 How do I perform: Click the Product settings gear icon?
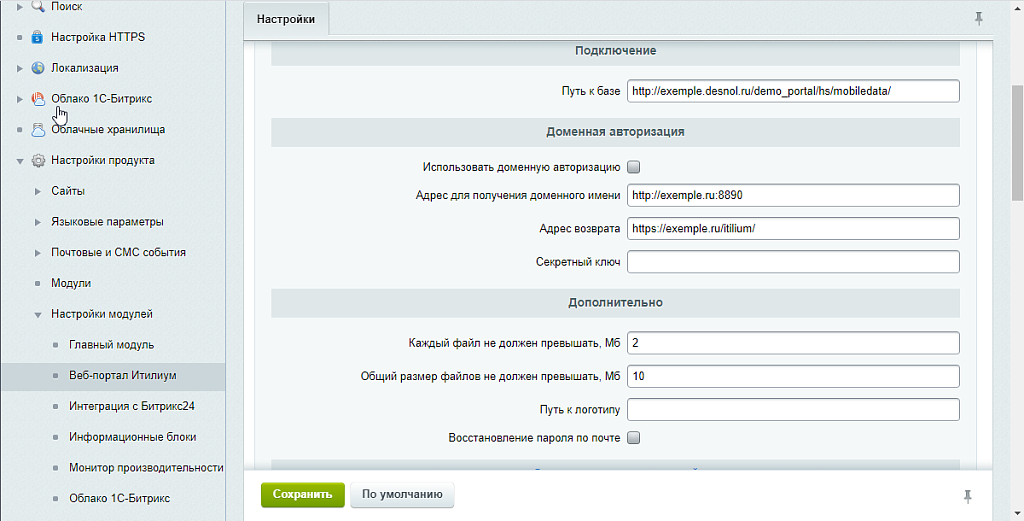coord(38,160)
